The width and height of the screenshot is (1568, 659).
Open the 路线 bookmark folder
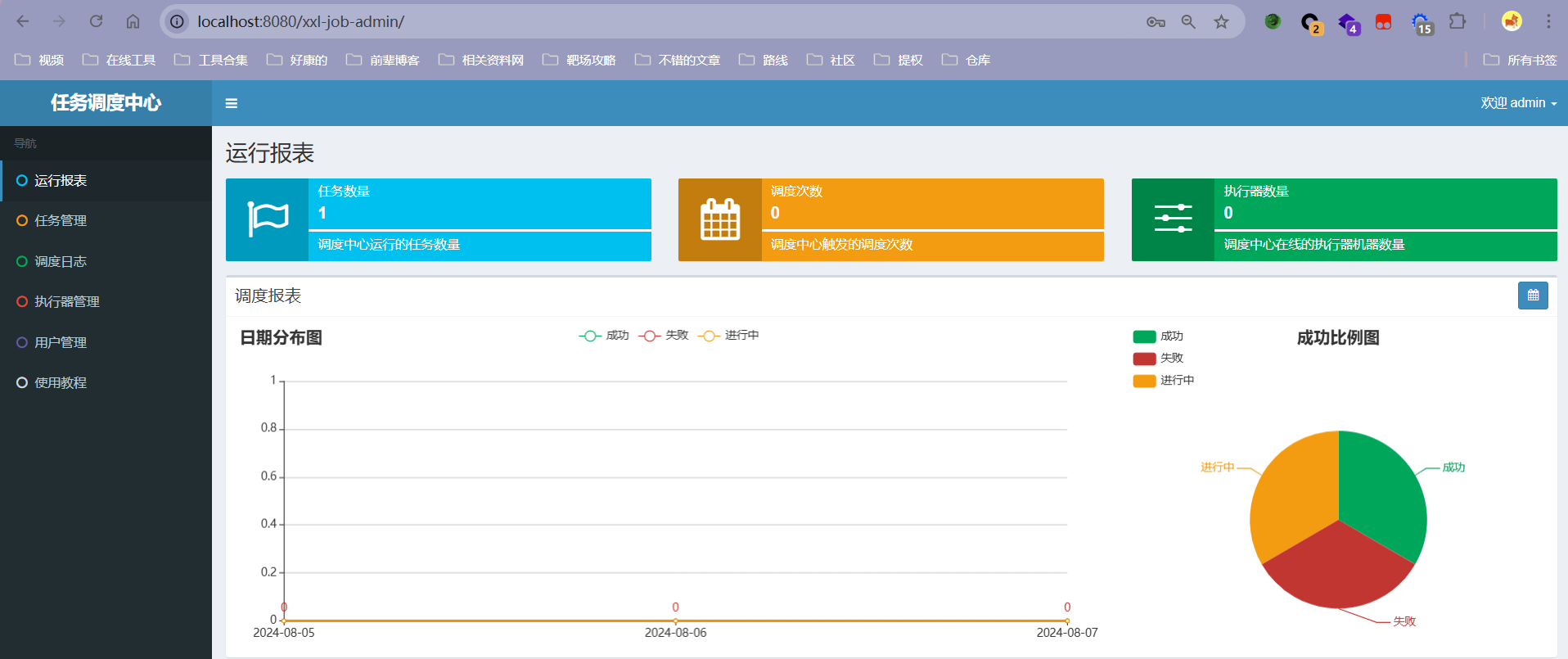764,60
